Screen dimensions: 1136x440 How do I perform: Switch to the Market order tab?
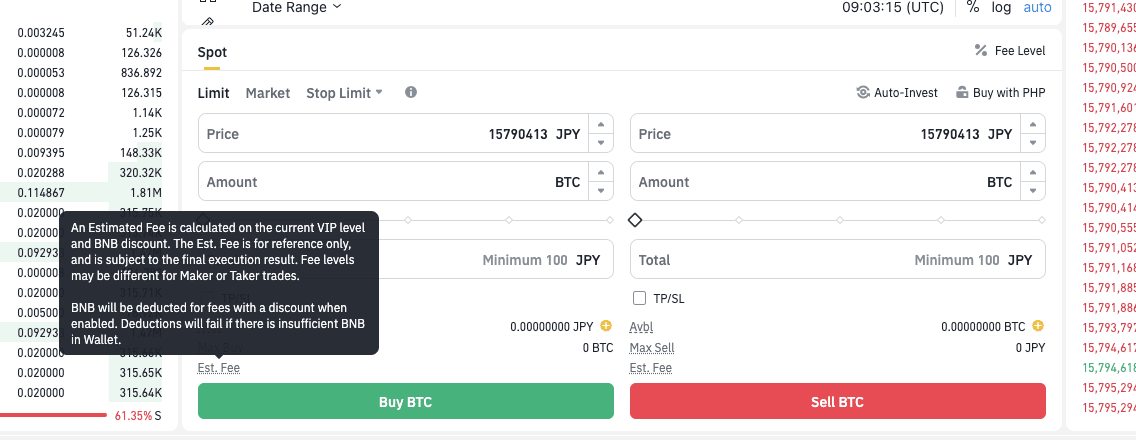tap(267, 93)
